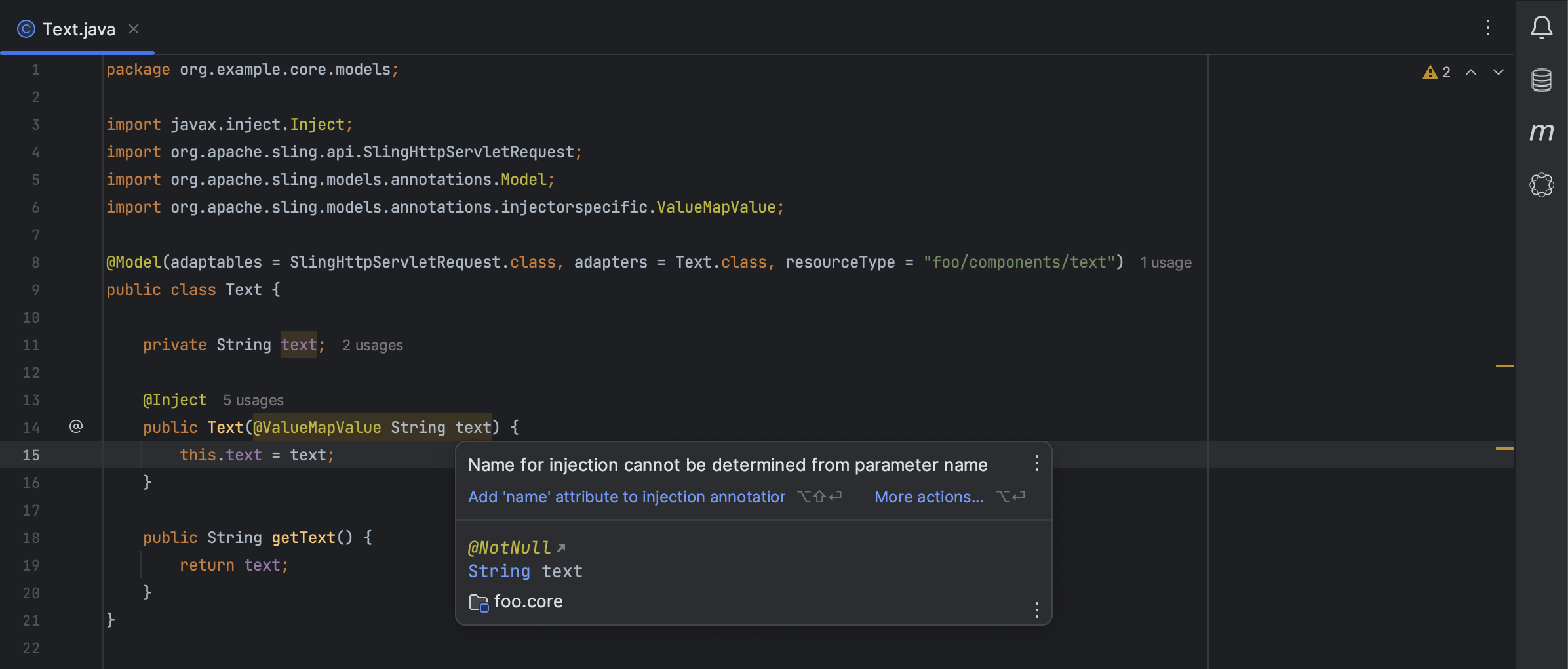Click line number 9 in the gutter
The image size is (1568, 669).
pos(35,290)
